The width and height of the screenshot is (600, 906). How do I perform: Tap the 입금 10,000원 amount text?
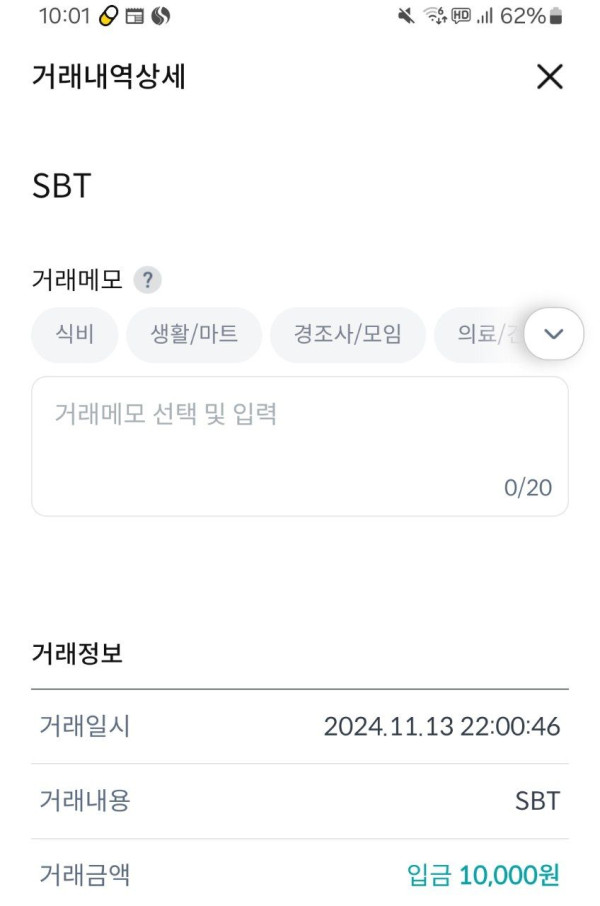(483, 876)
